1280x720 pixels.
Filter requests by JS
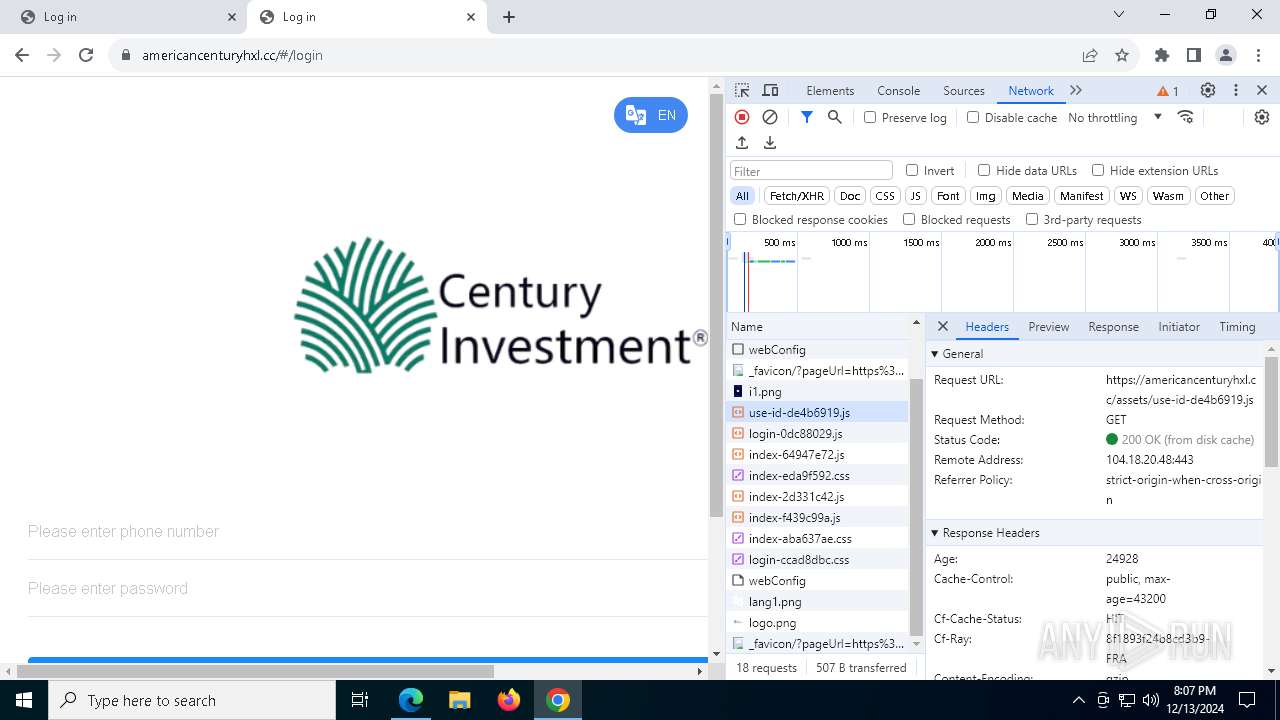pos(915,196)
